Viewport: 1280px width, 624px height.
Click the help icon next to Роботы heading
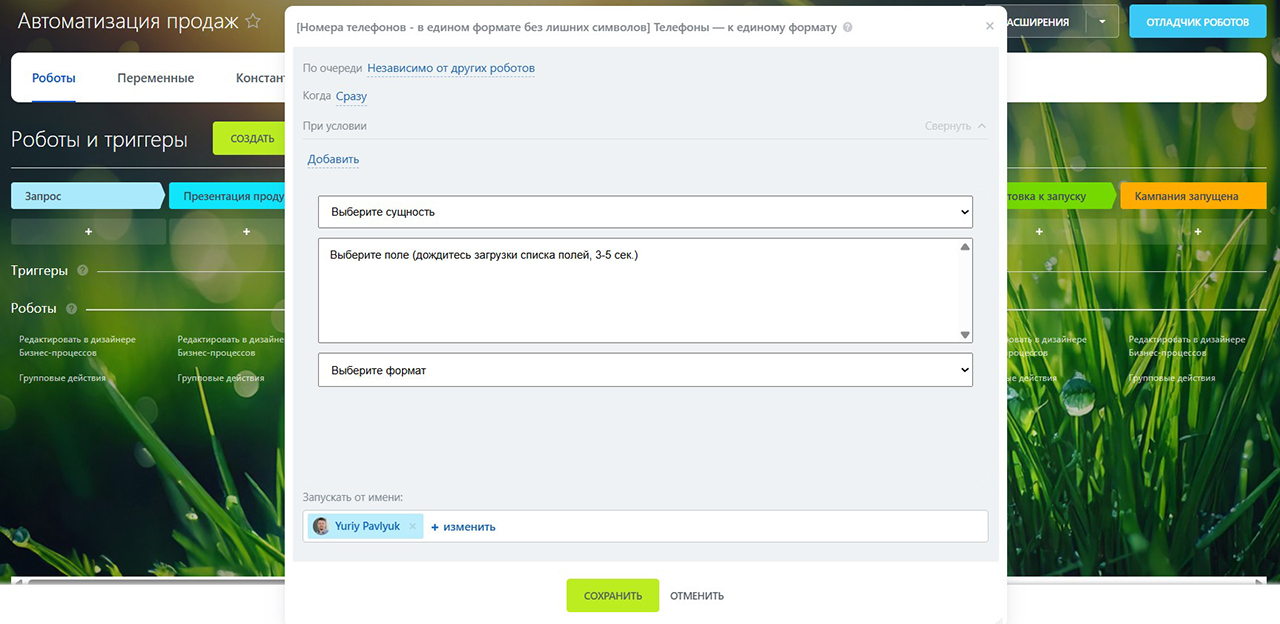71,308
